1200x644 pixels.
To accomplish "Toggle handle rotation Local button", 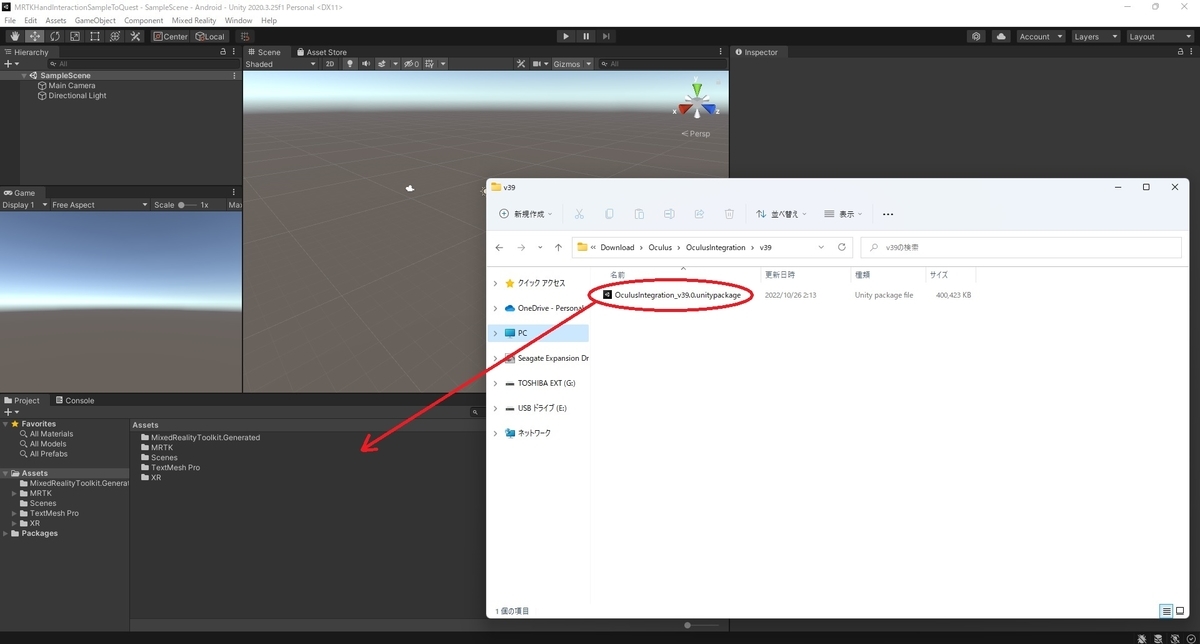I will tap(211, 36).
